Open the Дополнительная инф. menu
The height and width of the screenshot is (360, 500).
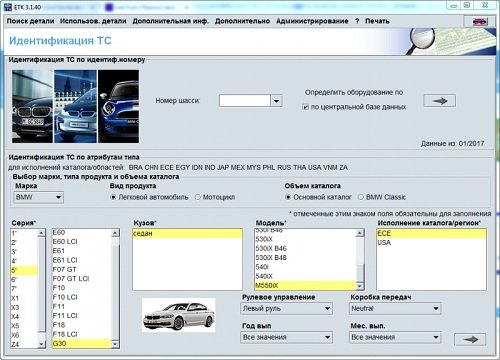pos(170,21)
